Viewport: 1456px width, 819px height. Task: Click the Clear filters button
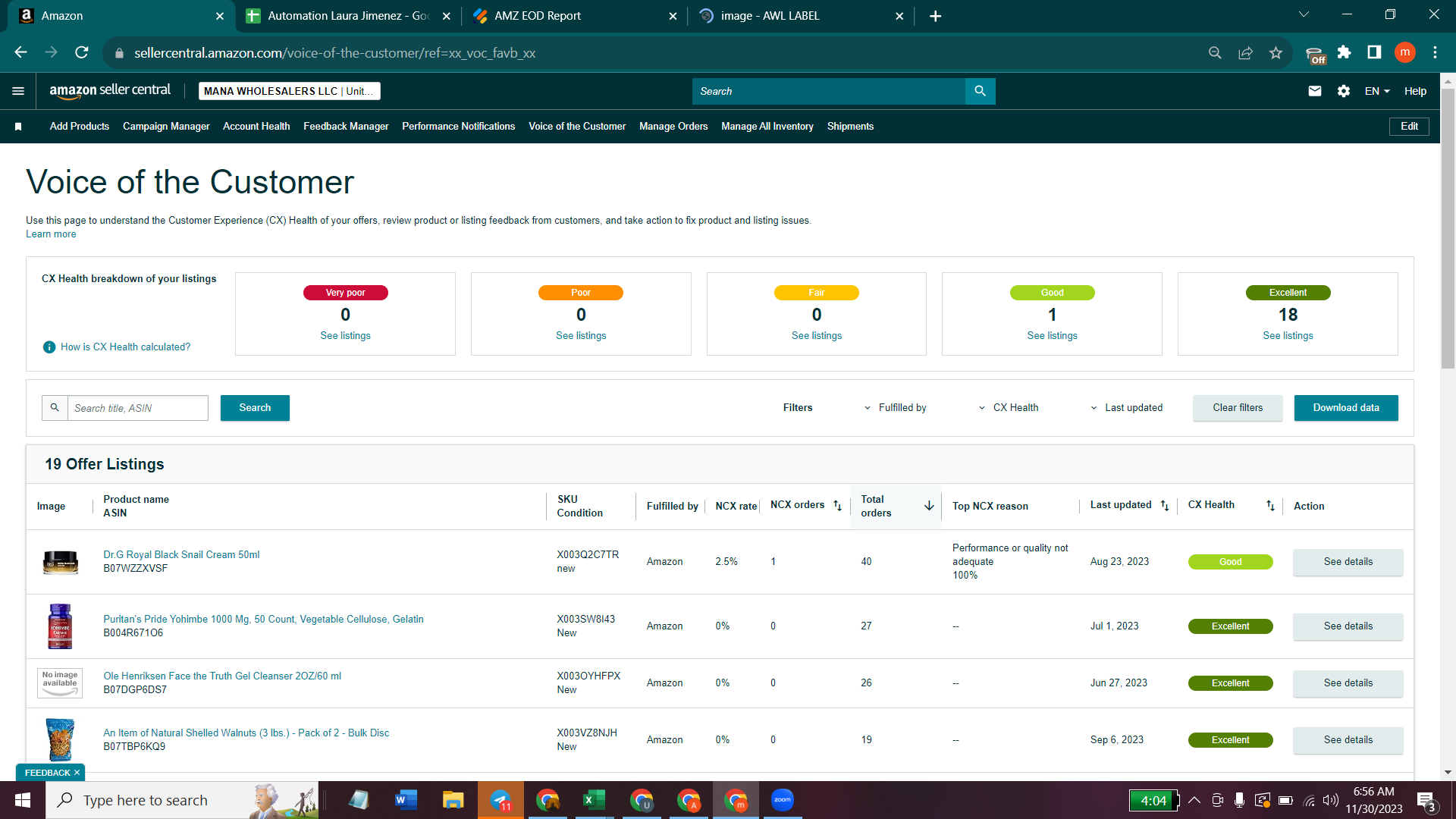click(1238, 408)
